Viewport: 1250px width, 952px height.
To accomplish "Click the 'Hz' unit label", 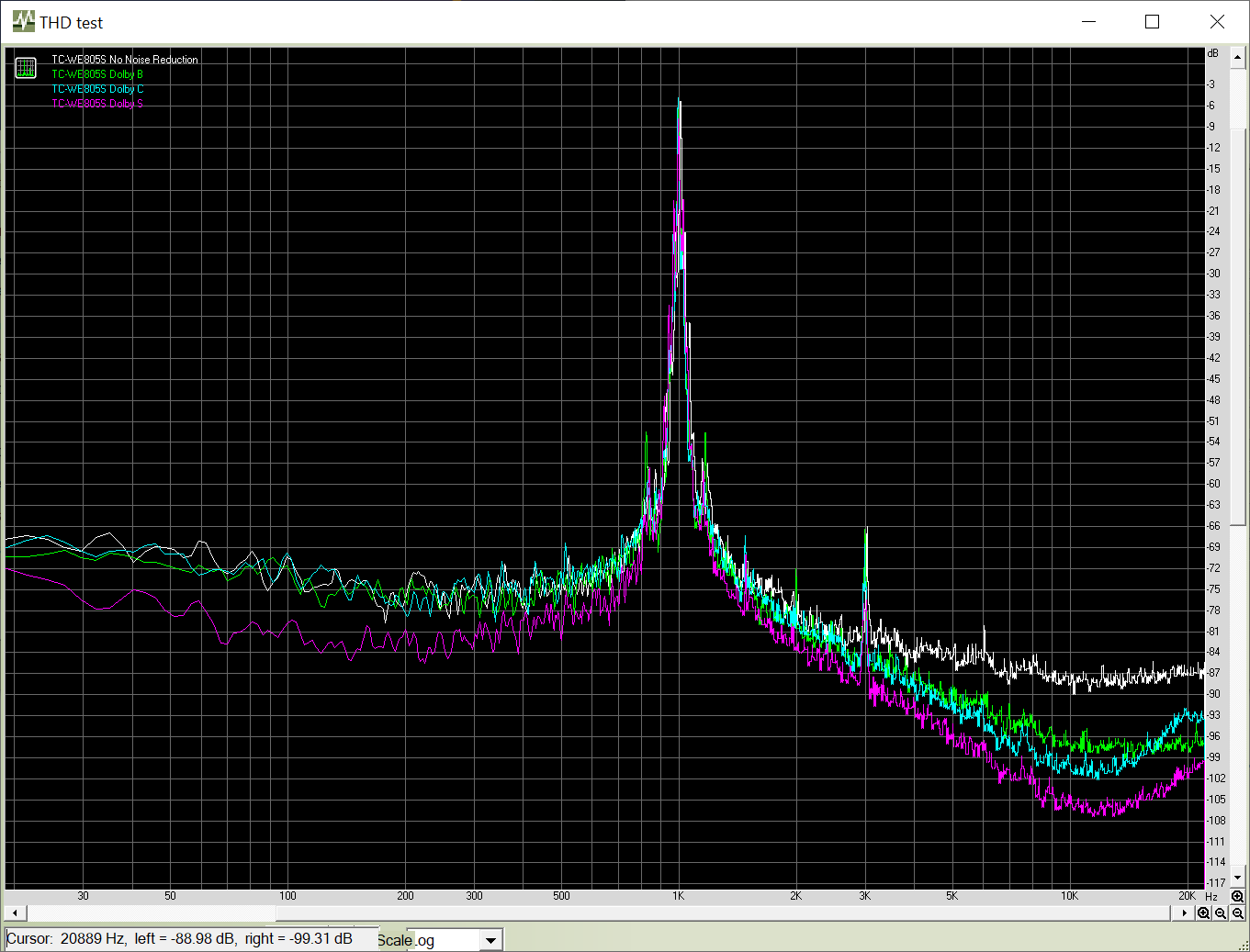I will (x=1211, y=896).
